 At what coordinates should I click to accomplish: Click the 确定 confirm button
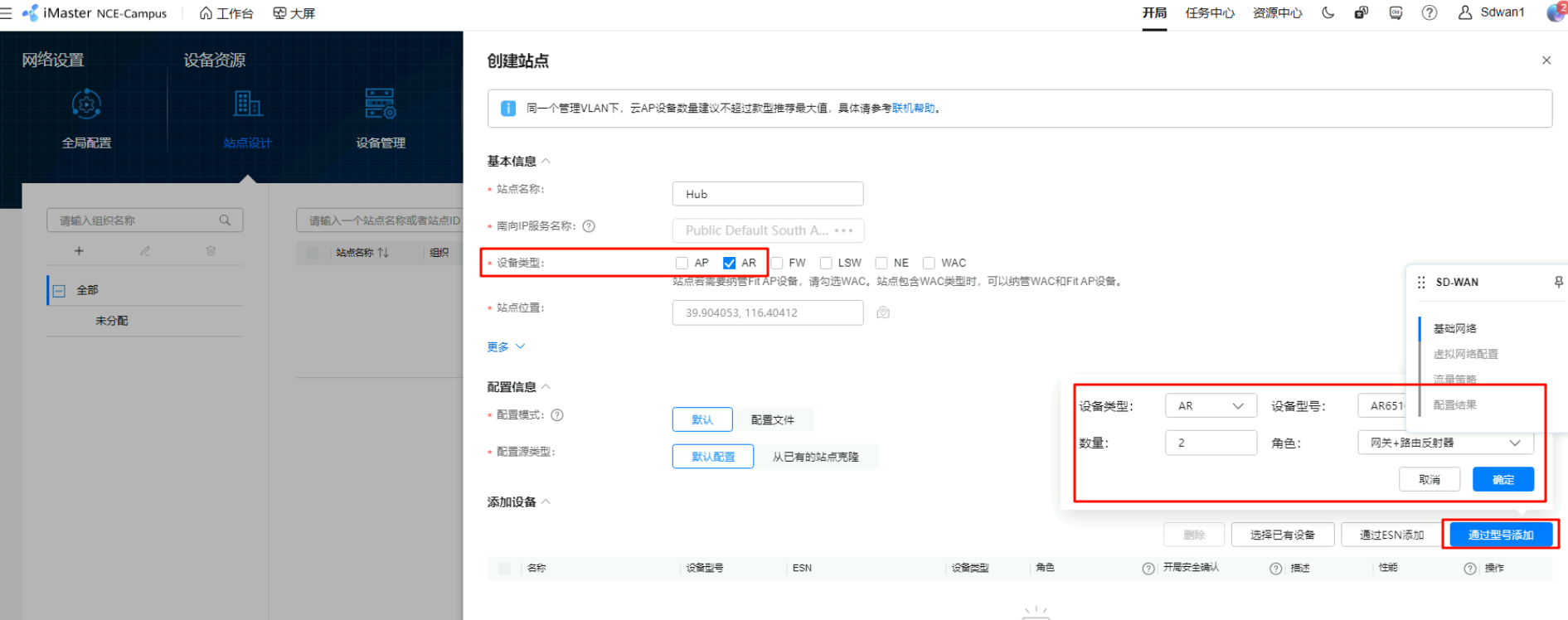[1502, 480]
